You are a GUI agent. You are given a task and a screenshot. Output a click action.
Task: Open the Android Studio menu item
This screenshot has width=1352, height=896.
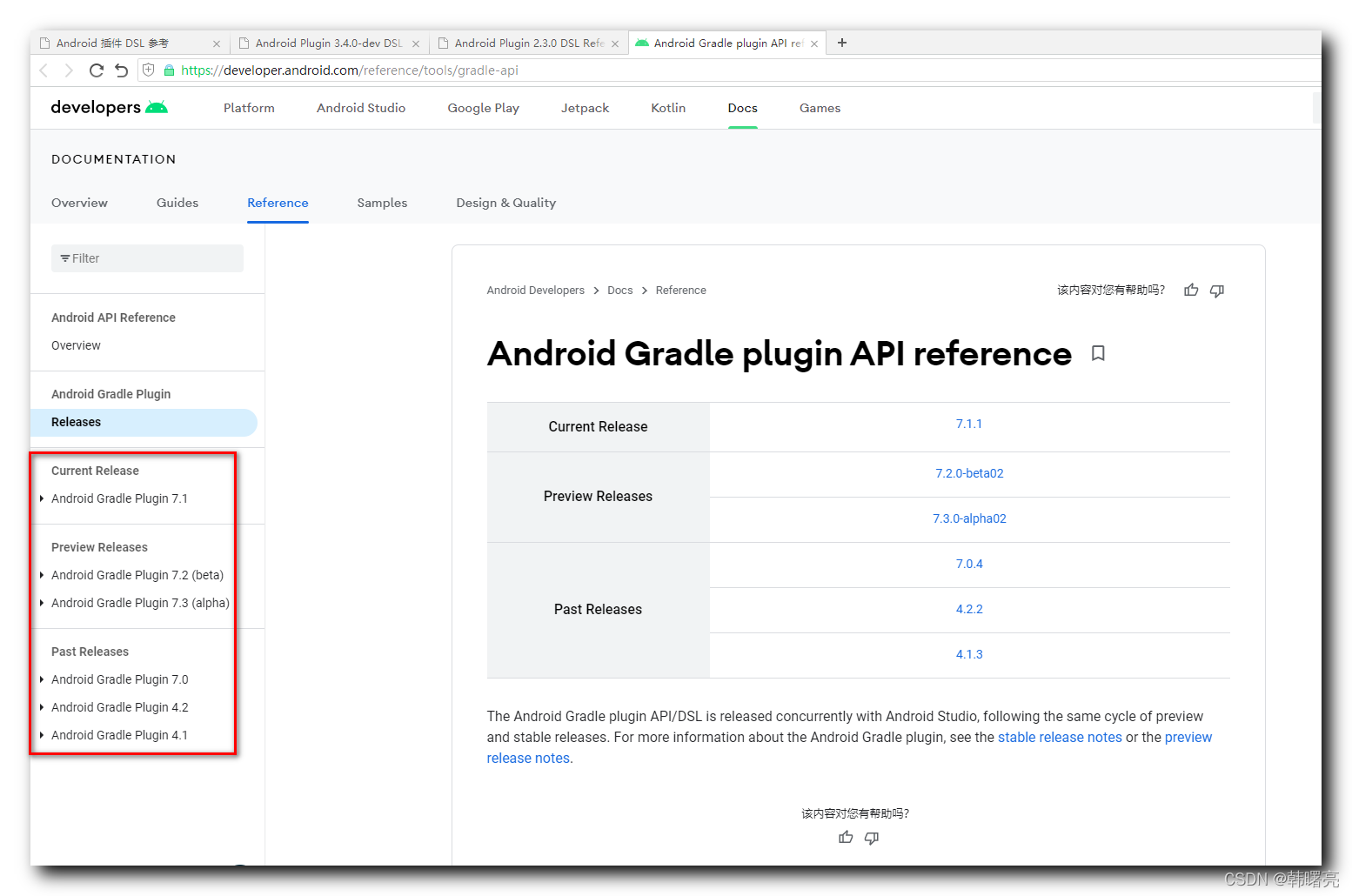tap(361, 108)
